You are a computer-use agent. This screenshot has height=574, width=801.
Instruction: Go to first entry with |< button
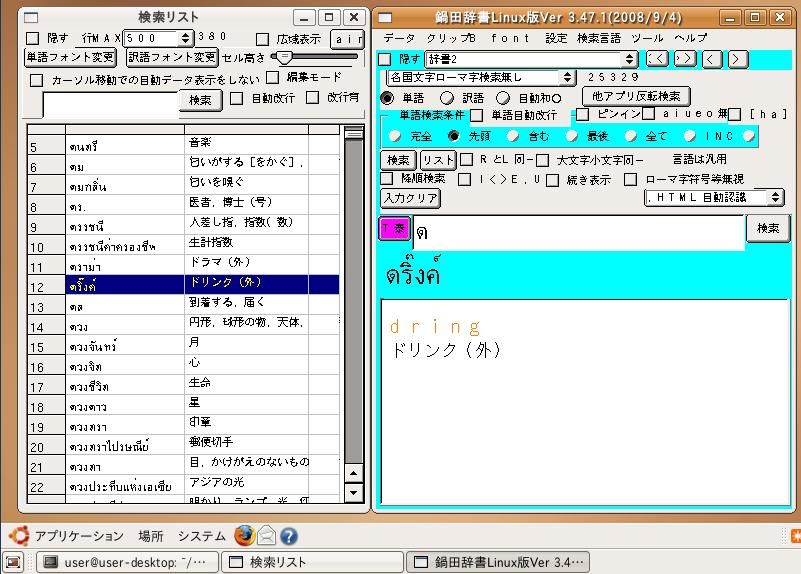pos(657,59)
